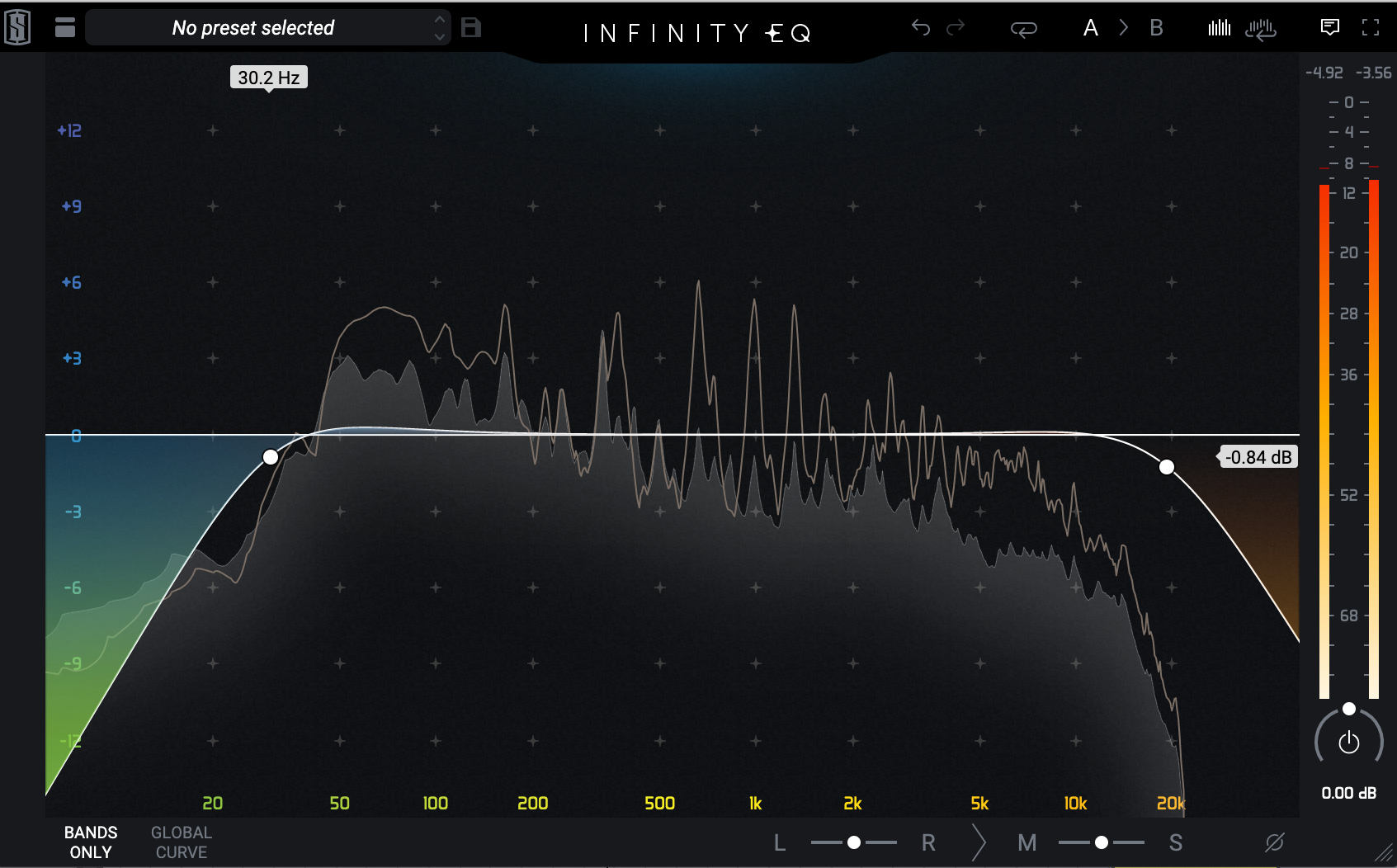
Task: Open the preset selector dropdown
Action: coord(268,28)
